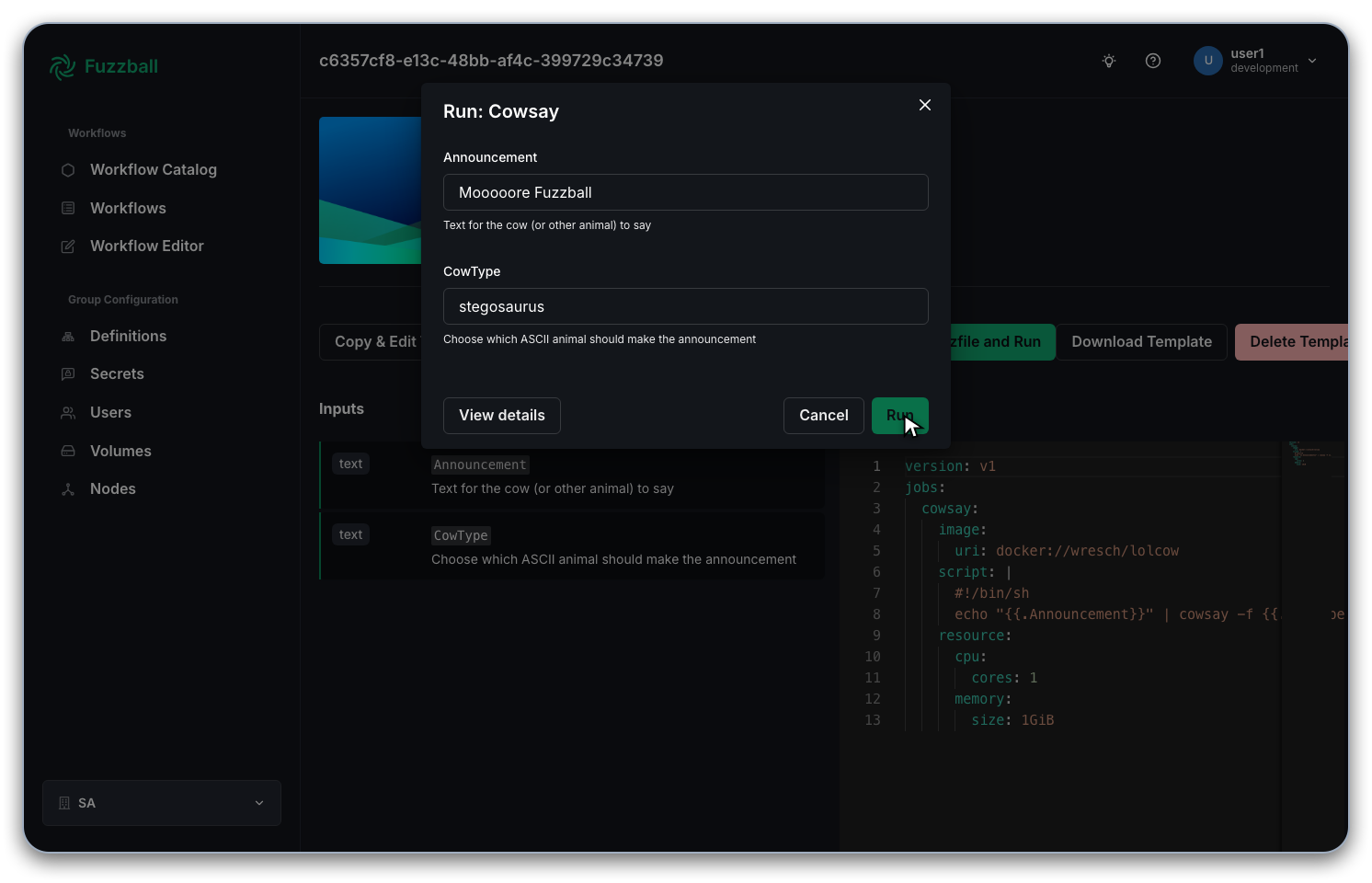The image size is (1372, 883).
Task: Navigate to Nodes
Action: pos(113,489)
